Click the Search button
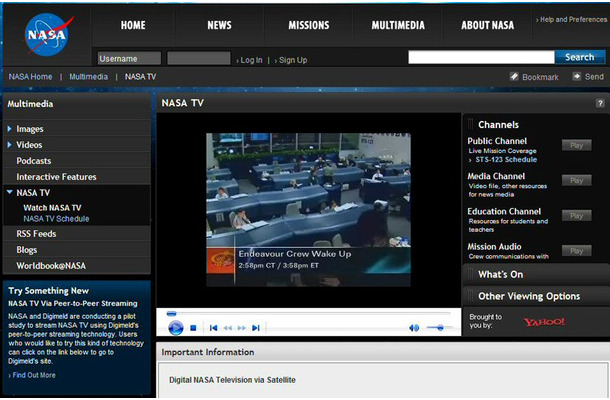The image size is (610, 400). click(579, 57)
